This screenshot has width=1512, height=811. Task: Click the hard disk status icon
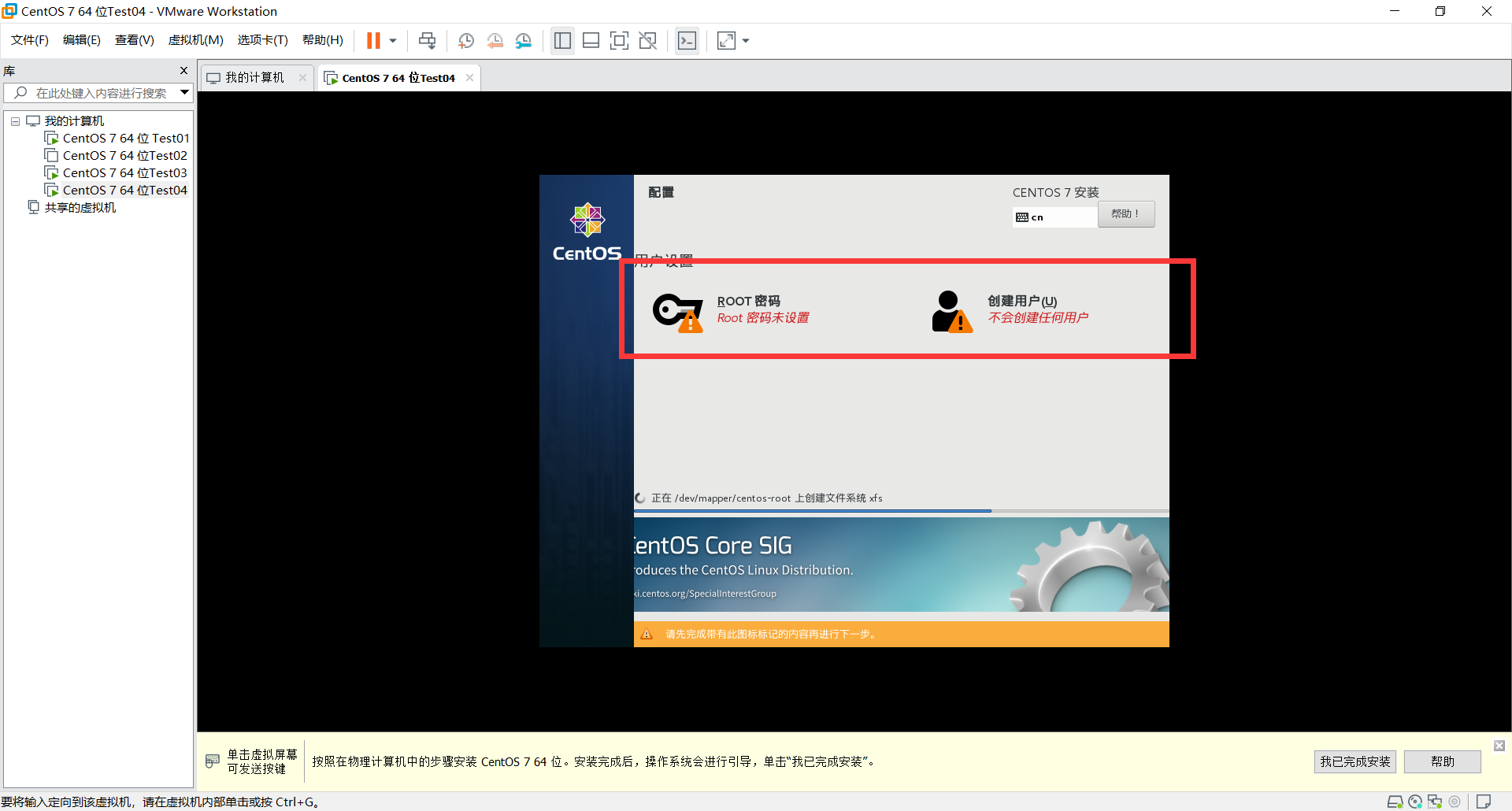pos(1395,802)
